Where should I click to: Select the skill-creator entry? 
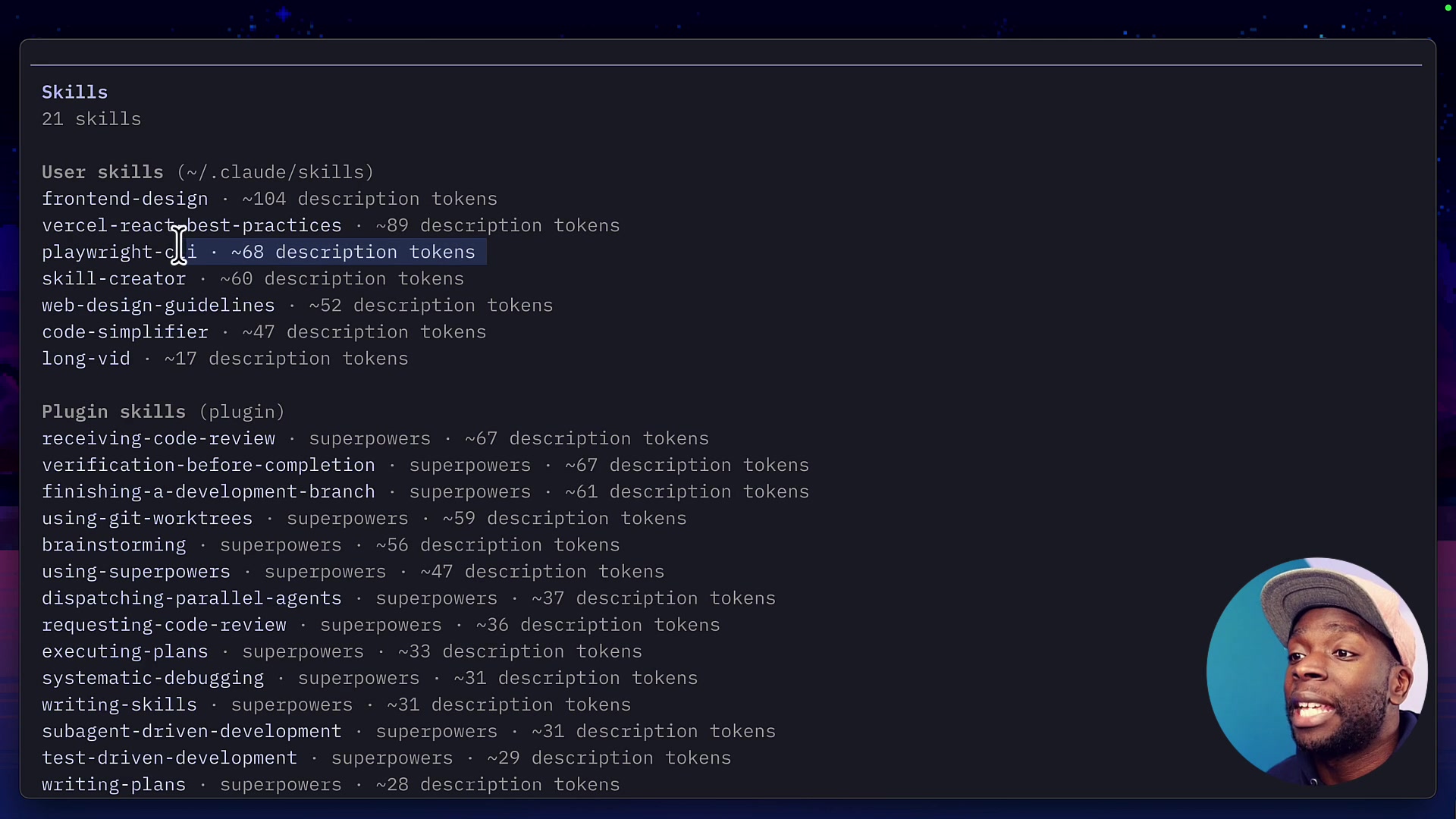pos(114,279)
